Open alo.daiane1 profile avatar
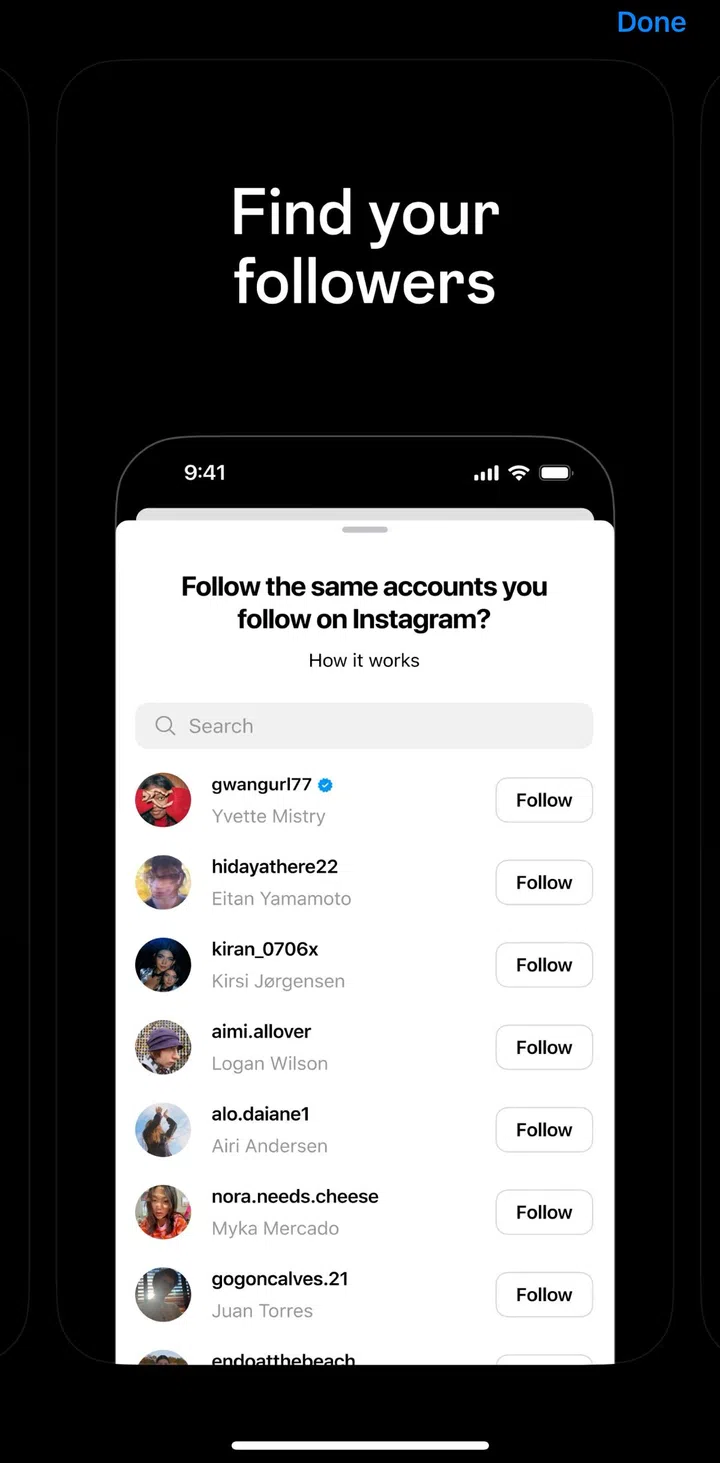720x1463 pixels. click(163, 1130)
